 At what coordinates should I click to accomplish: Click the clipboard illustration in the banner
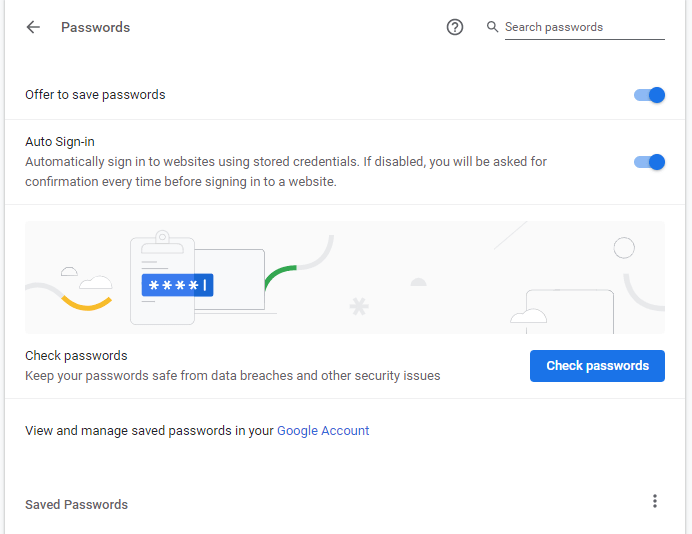pos(162,278)
